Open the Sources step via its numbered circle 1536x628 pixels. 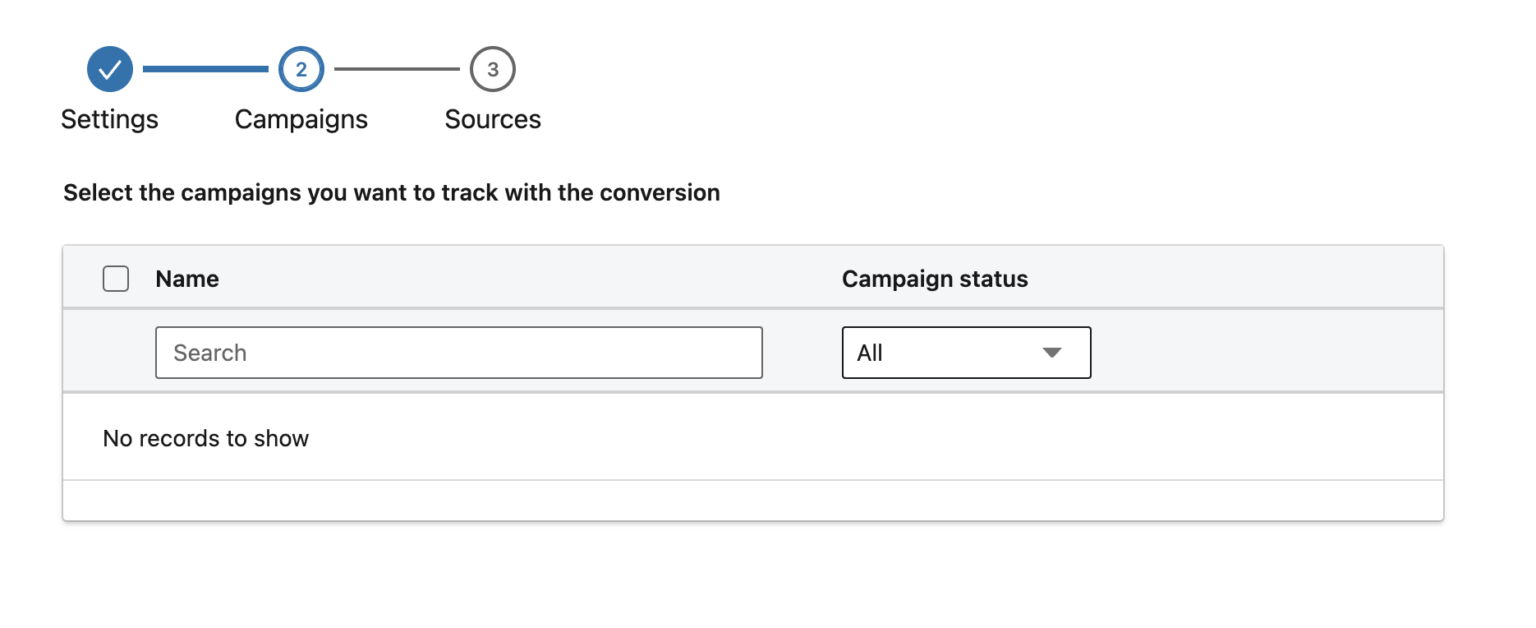tap(492, 69)
